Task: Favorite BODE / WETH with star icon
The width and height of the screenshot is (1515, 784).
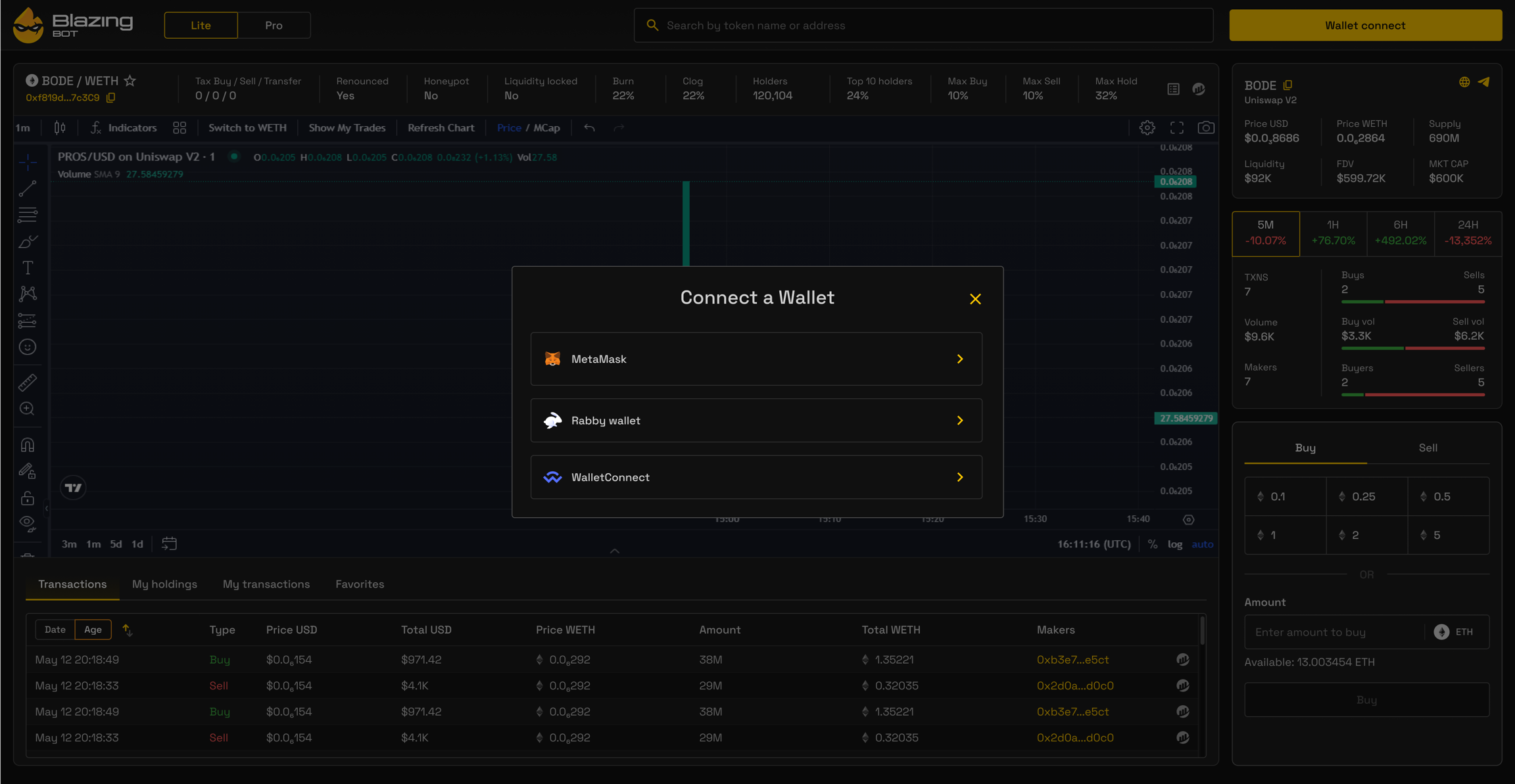Action: [130, 81]
